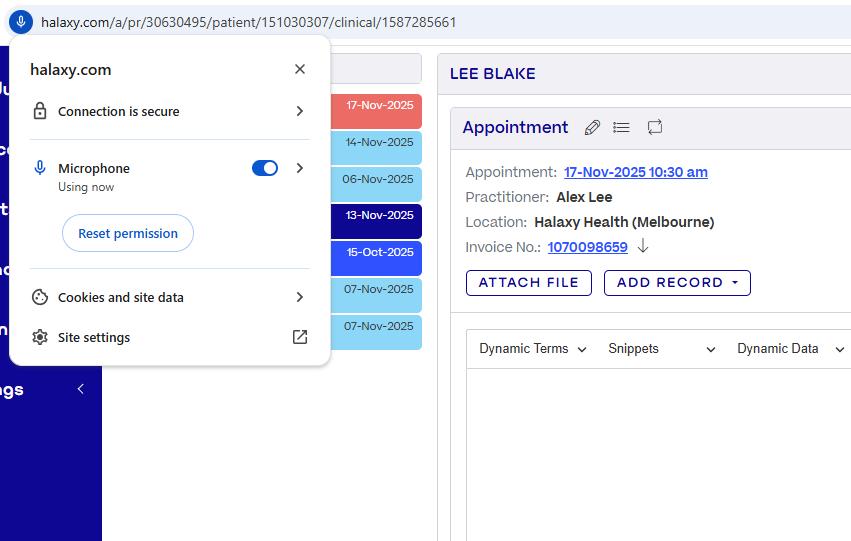Expand Cookies and site data chevron
Image resolution: width=851 pixels, height=541 pixels.
coord(300,297)
